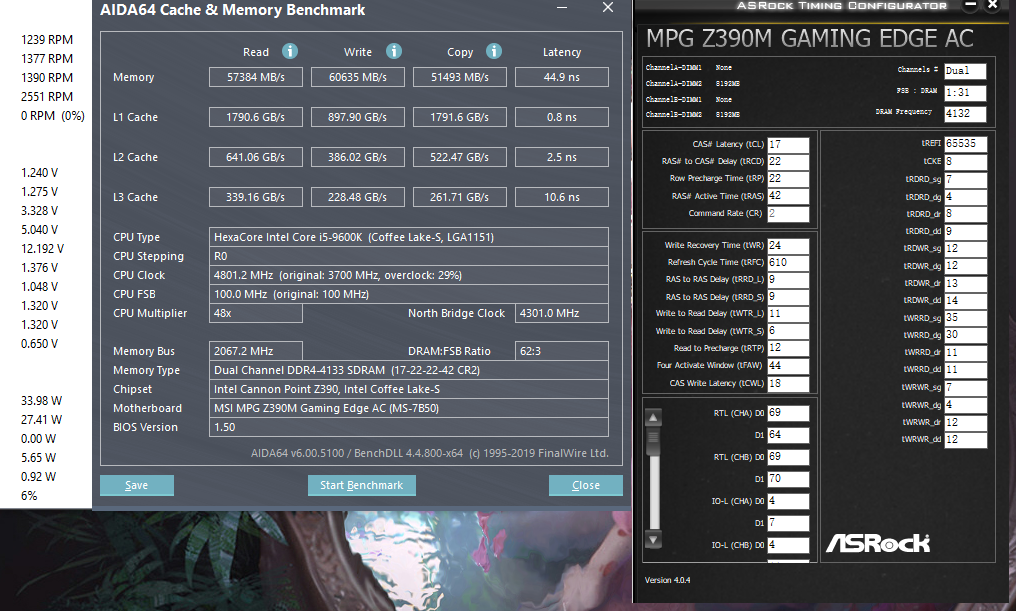Click the info icon next to Read
1016x611 pixels.
289,52
